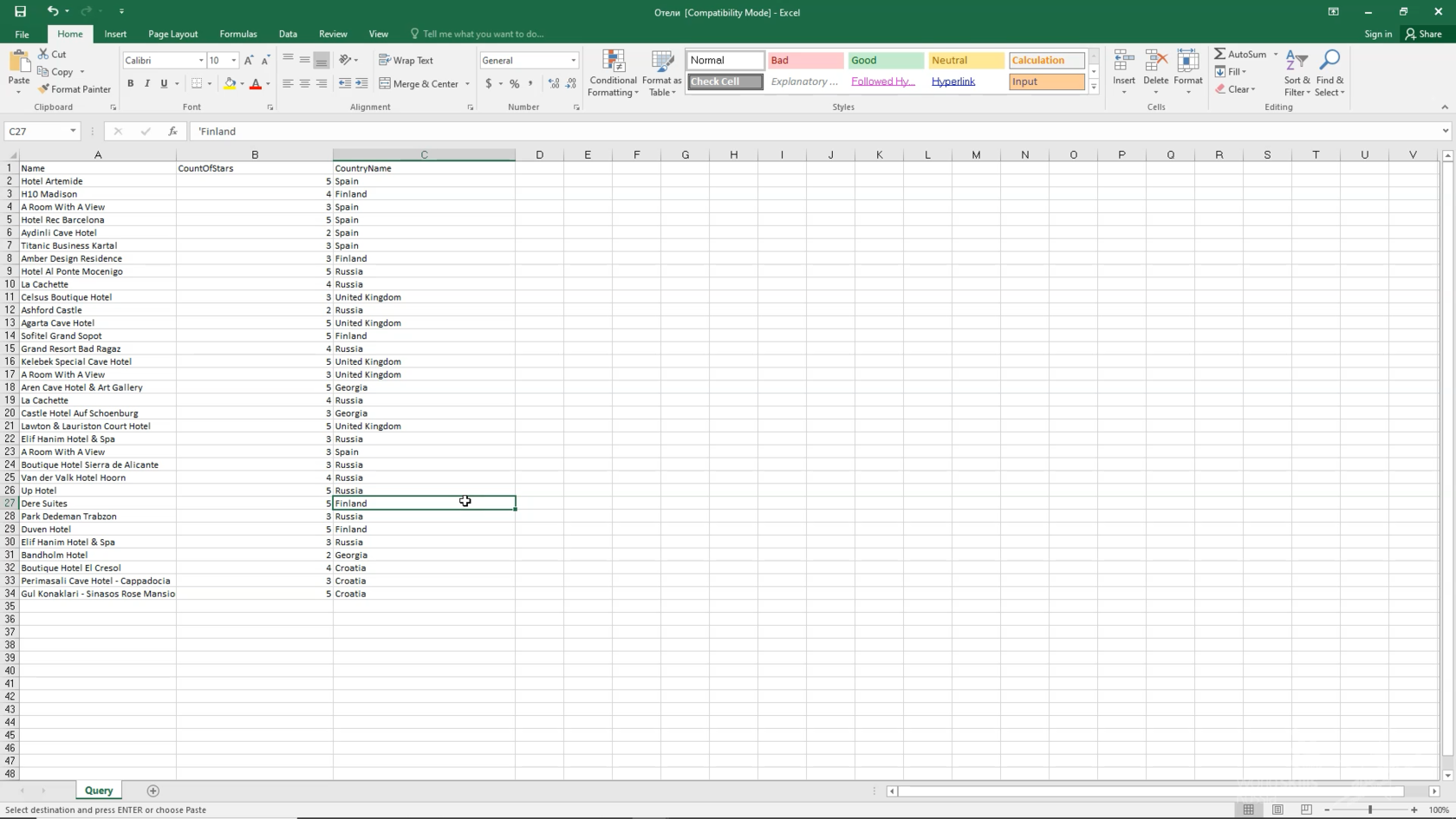1456x819 pixels.
Task: Toggle Wrap Text for the cell
Action: [406, 61]
